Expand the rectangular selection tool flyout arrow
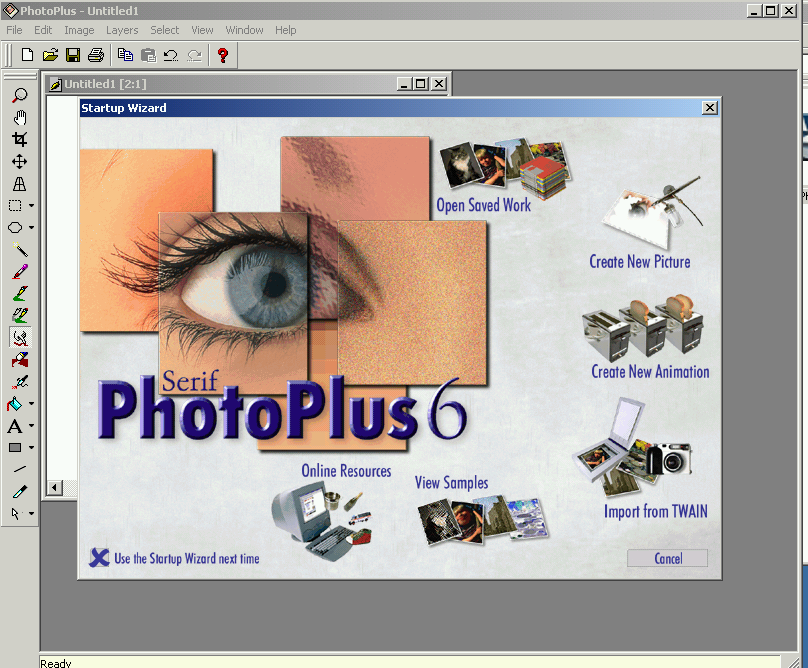This screenshot has height=668, width=808. 31,206
